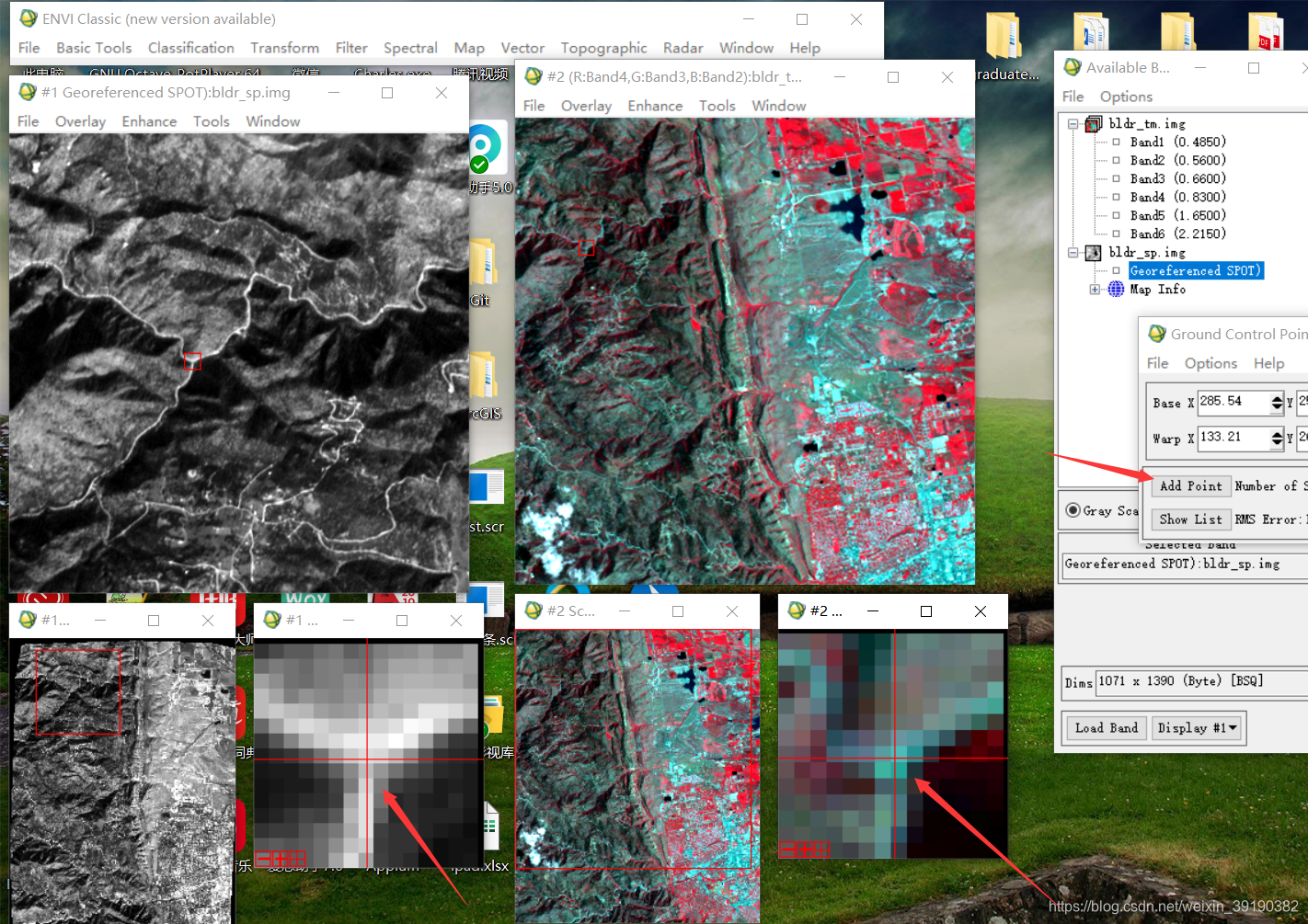Viewport: 1308px width, 924px height.
Task: Click the Load Band button
Action: tap(1107, 728)
